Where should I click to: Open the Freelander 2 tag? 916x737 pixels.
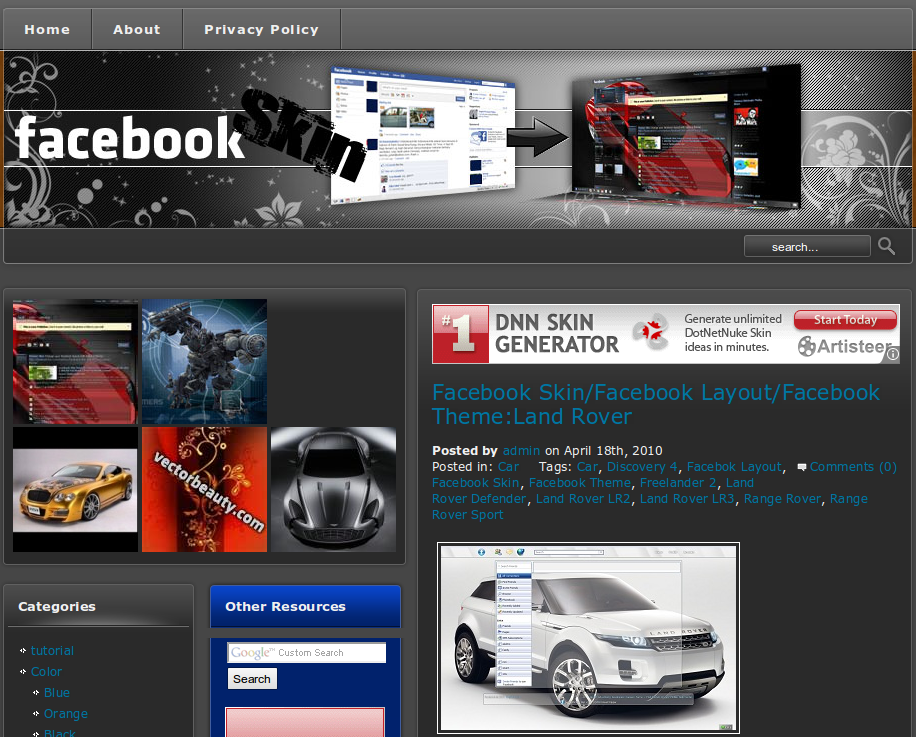tap(678, 483)
